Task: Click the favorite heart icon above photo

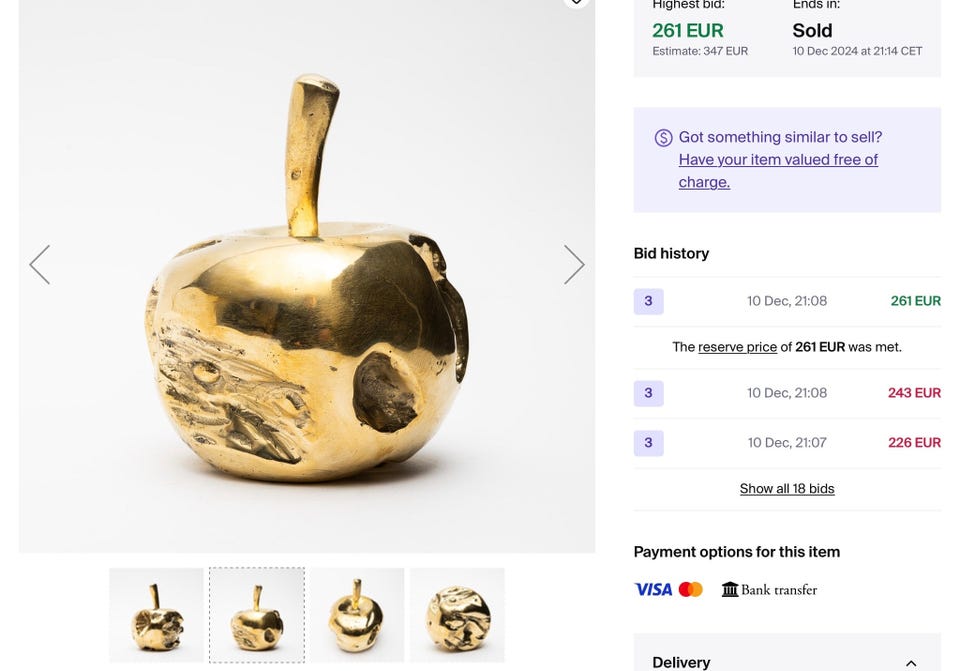Action: [576, 2]
